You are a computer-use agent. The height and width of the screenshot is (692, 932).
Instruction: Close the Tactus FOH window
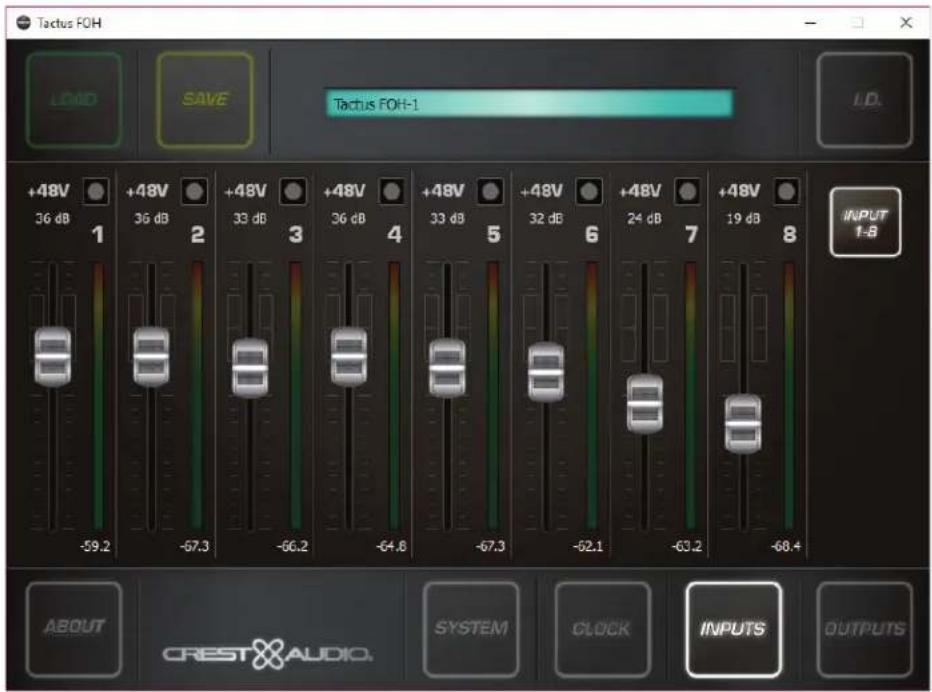[x=906, y=23]
